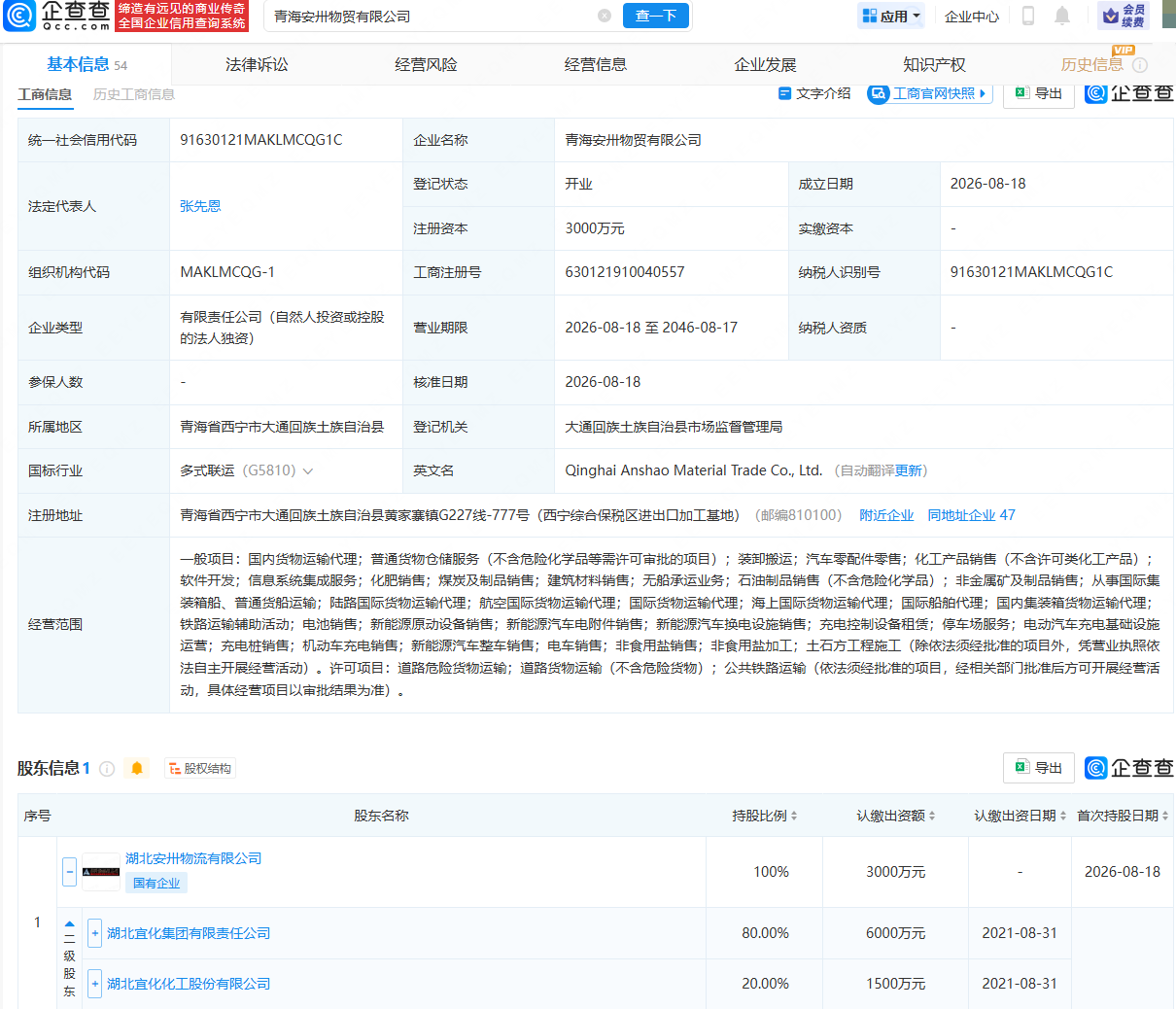The image size is (1176, 1009).
Task: Open 湖北宜化集团有限责任公司 link
Action: [189, 933]
